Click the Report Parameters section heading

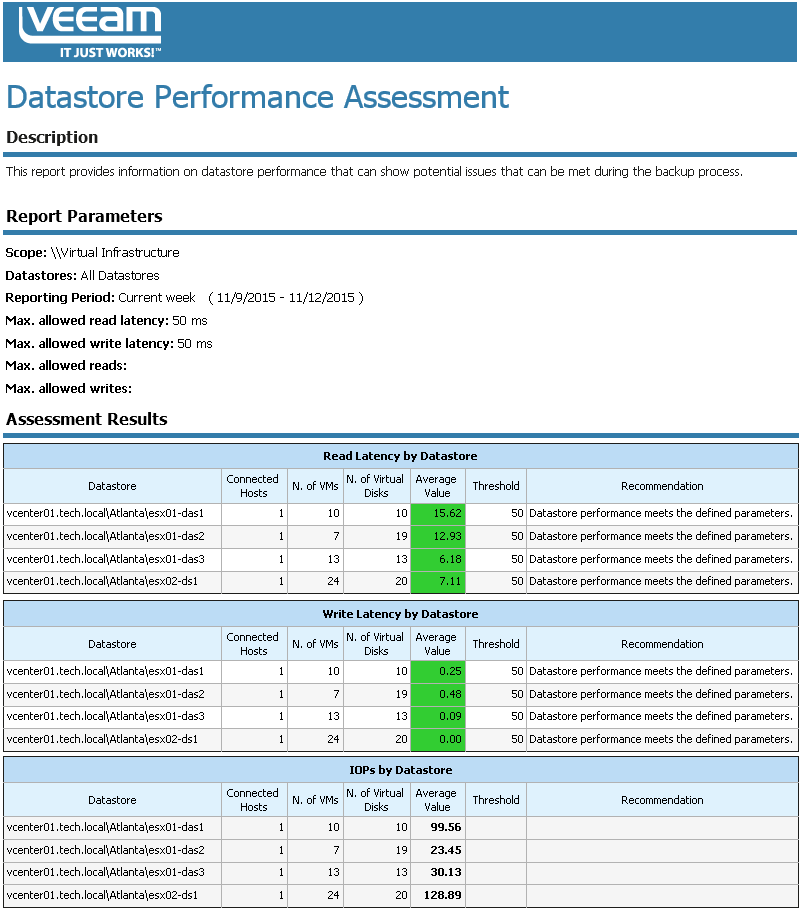pos(84,216)
